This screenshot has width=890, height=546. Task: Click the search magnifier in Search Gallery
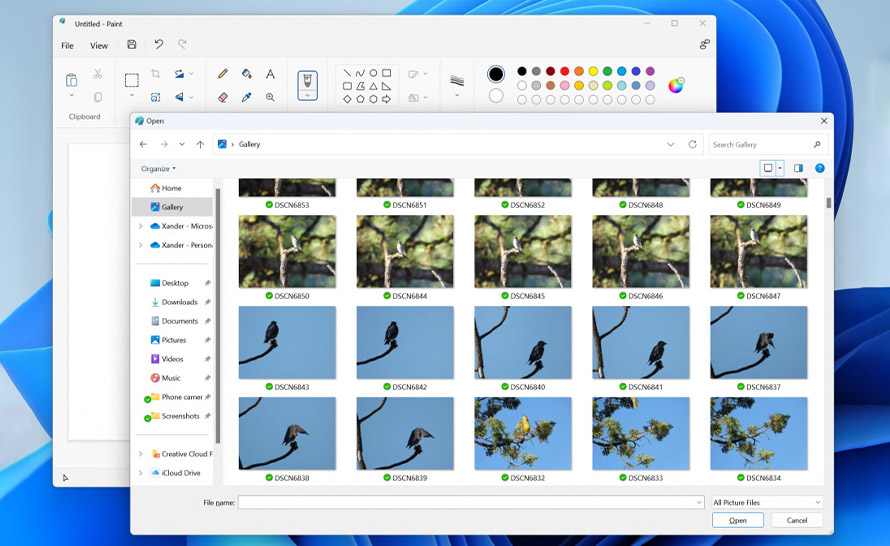coord(817,144)
